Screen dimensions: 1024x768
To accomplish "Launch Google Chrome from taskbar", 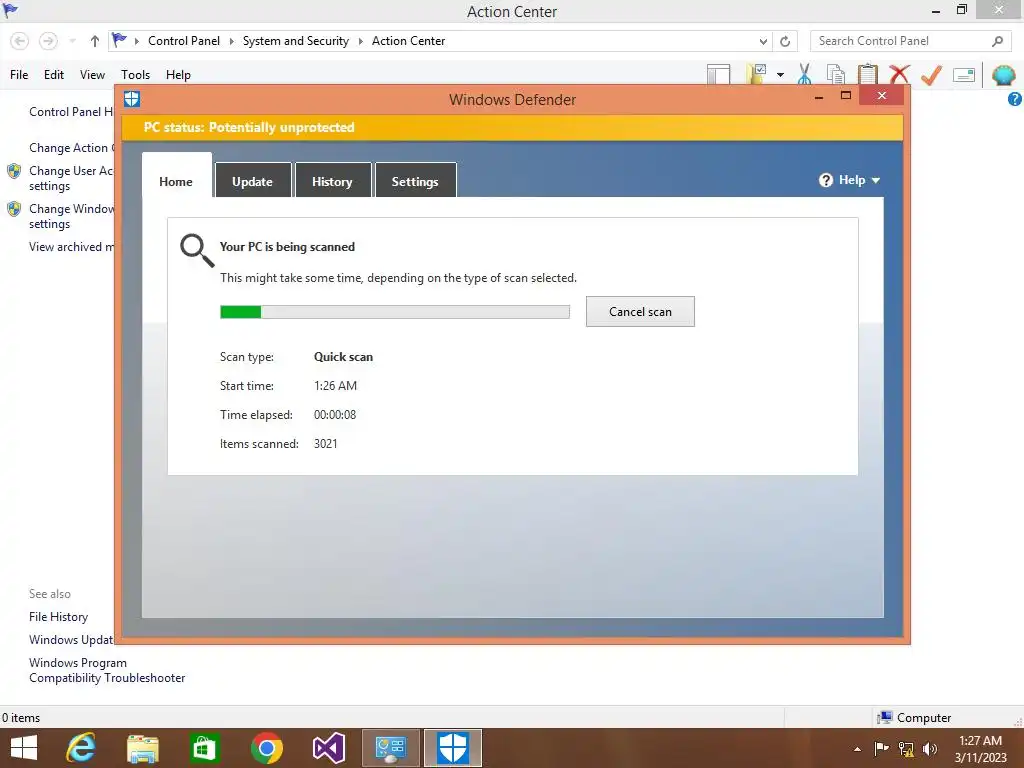I will (266, 748).
